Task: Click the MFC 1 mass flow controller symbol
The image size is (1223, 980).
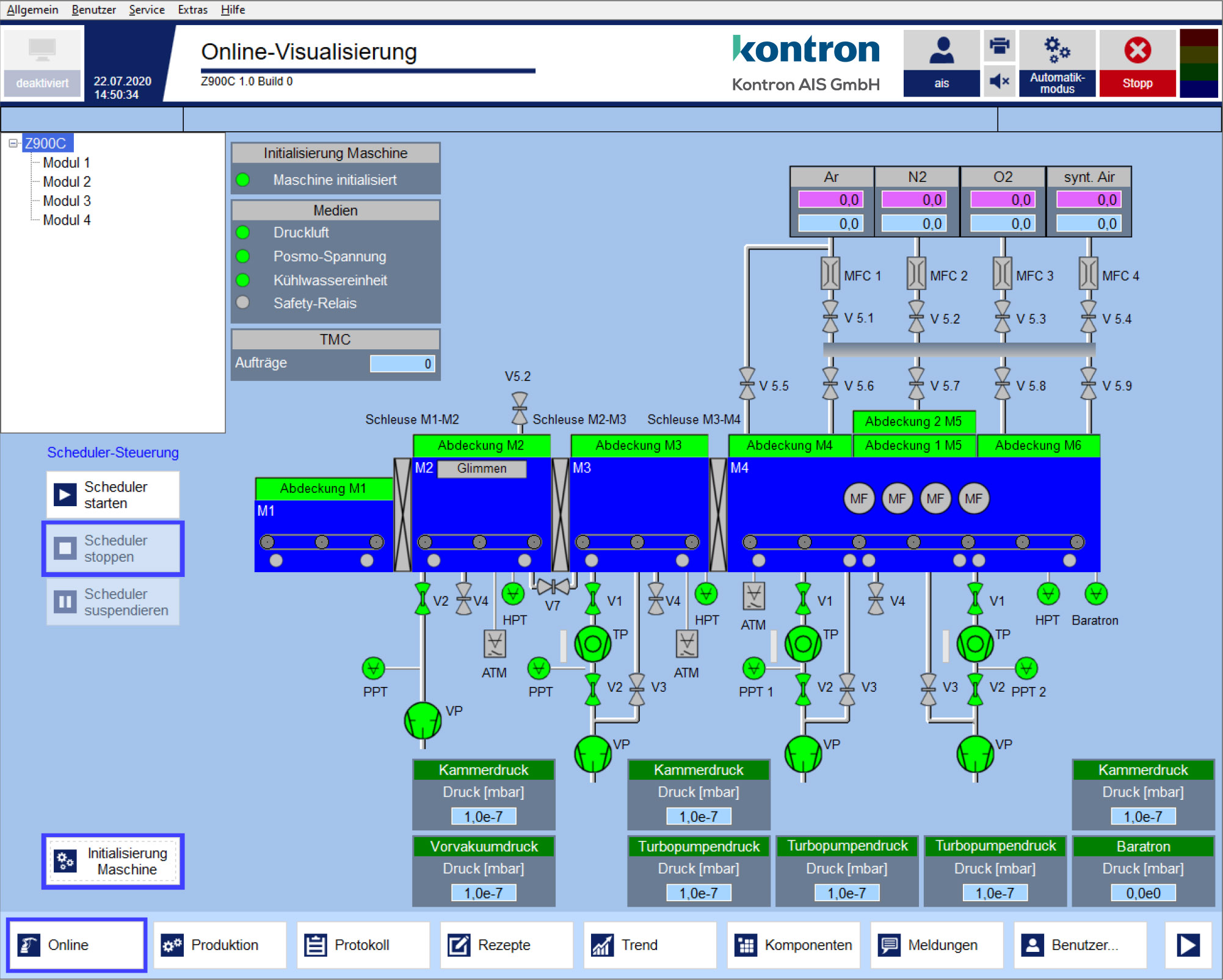Action: [830, 274]
